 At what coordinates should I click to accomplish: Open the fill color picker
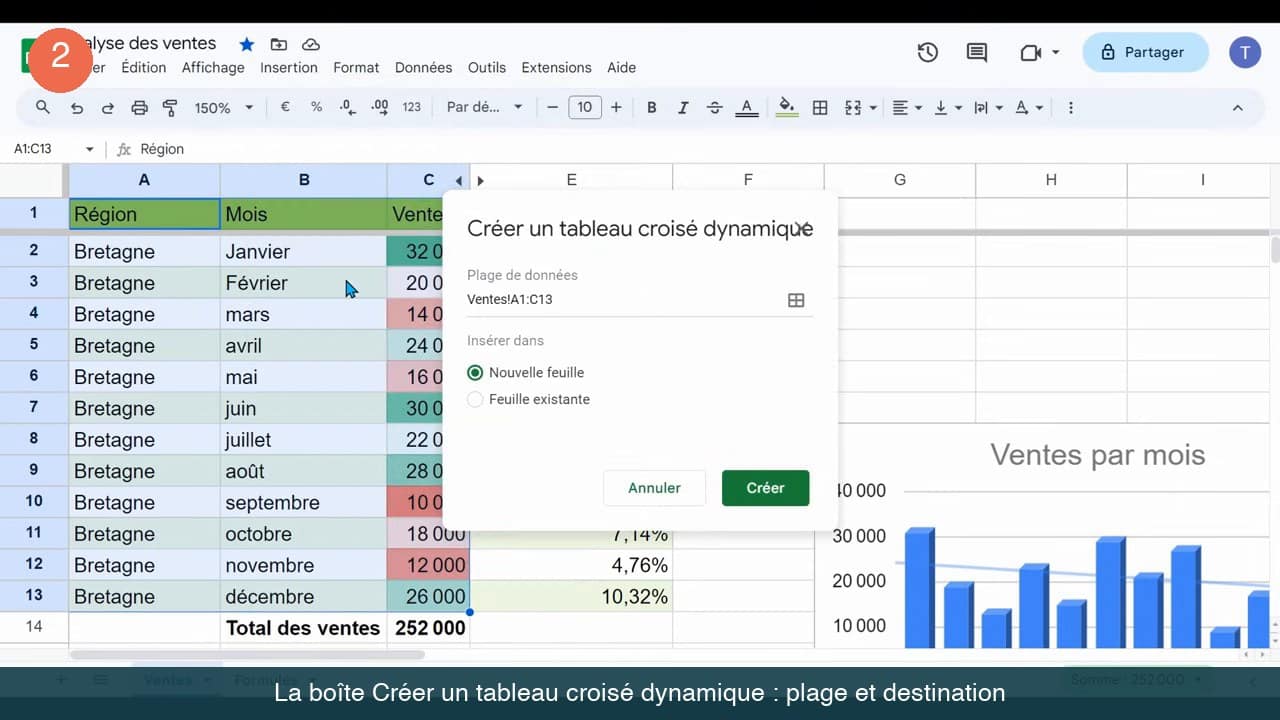787,107
